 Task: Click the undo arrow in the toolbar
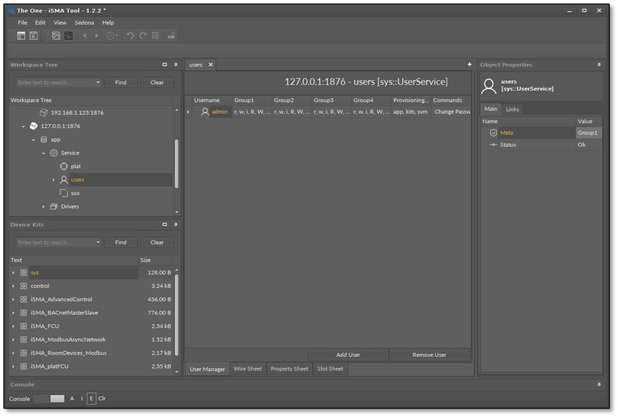[x=130, y=36]
